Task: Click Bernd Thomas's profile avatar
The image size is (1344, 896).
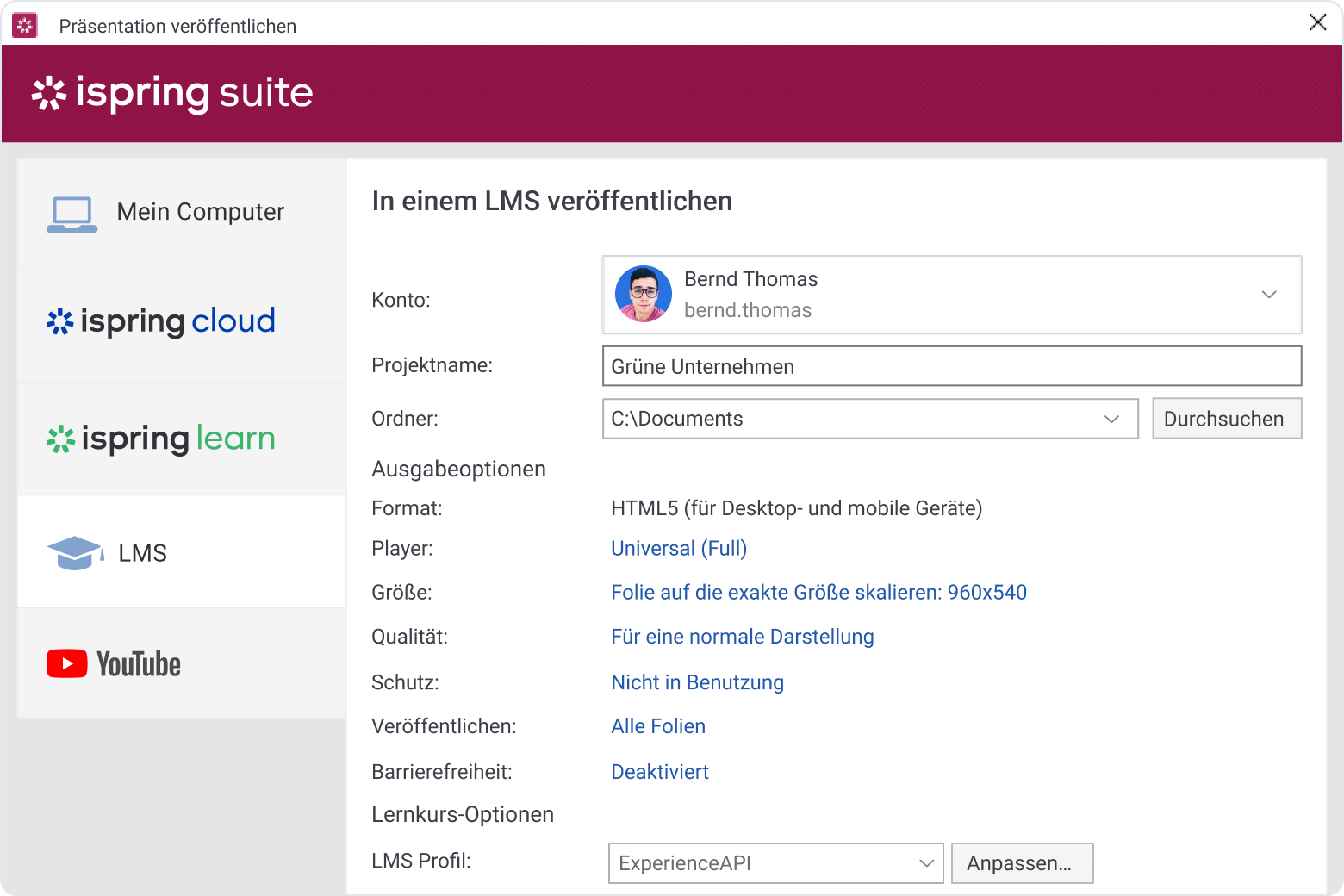Action: (x=643, y=294)
